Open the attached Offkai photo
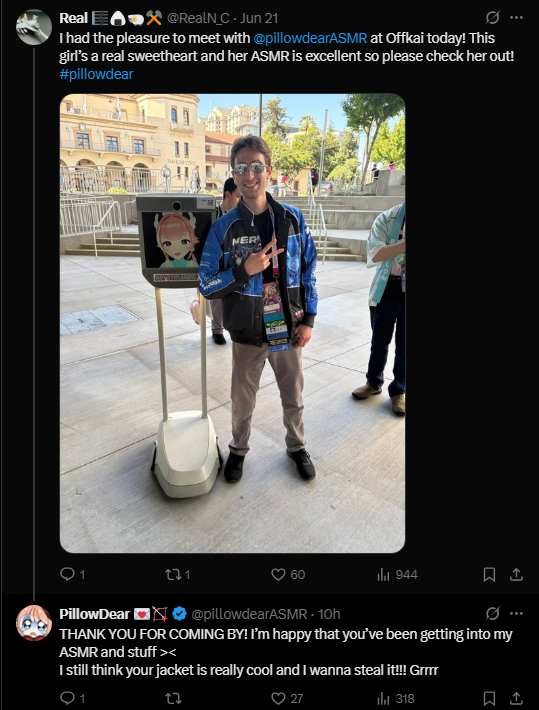This screenshot has height=710, width=539. tap(232, 323)
